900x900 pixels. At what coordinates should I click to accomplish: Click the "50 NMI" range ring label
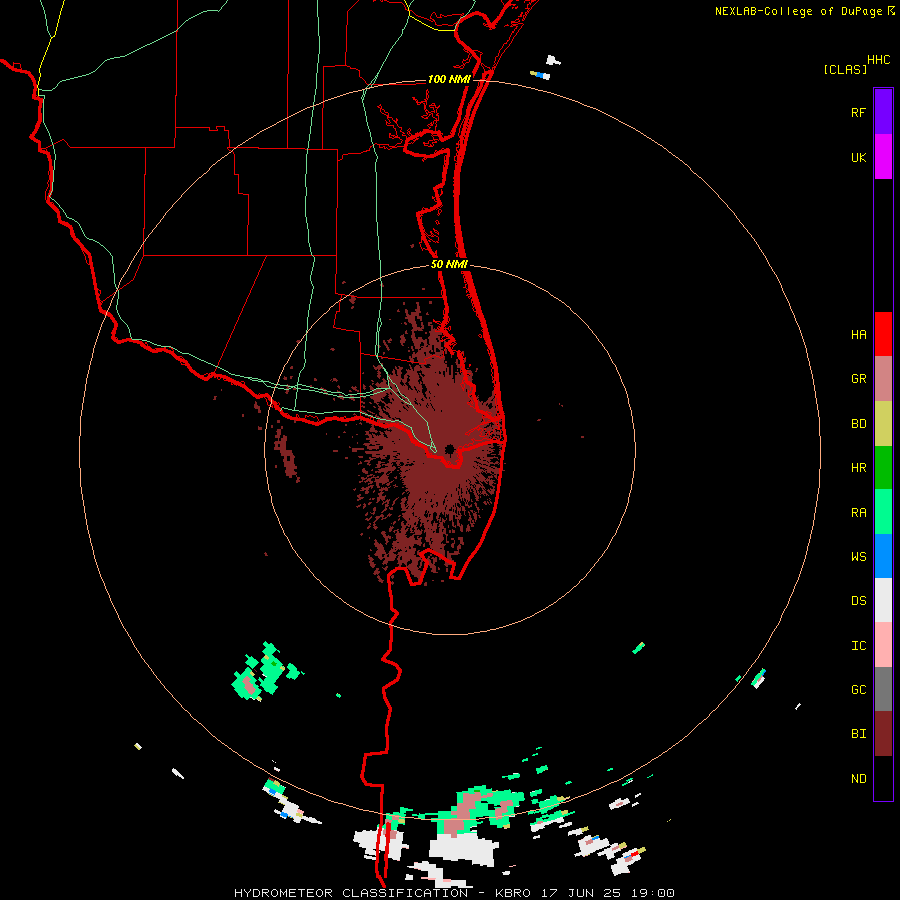click(x=449, y=264)
